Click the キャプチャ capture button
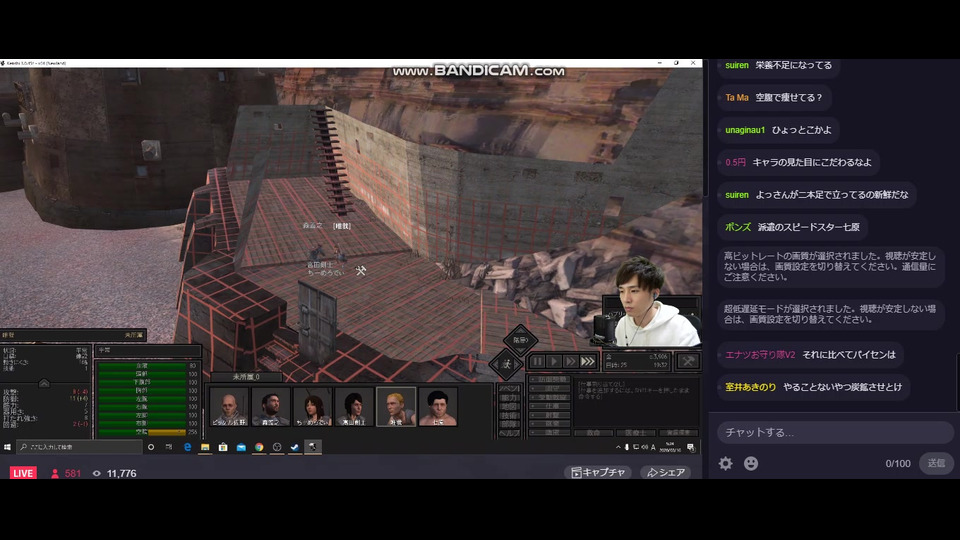This screenshot has width=960, height=540. click(598, 472)
